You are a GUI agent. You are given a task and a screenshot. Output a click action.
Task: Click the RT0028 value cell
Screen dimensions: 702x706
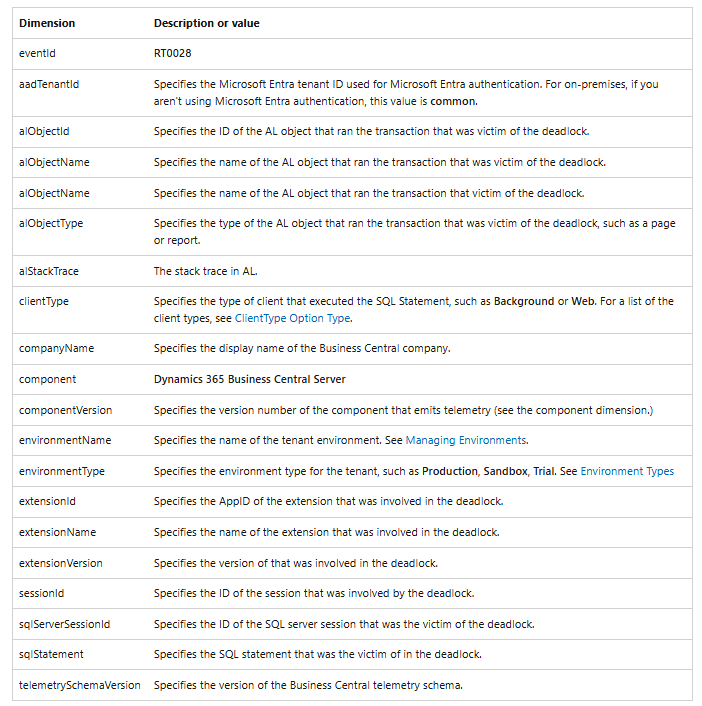[x=172, y=54]
